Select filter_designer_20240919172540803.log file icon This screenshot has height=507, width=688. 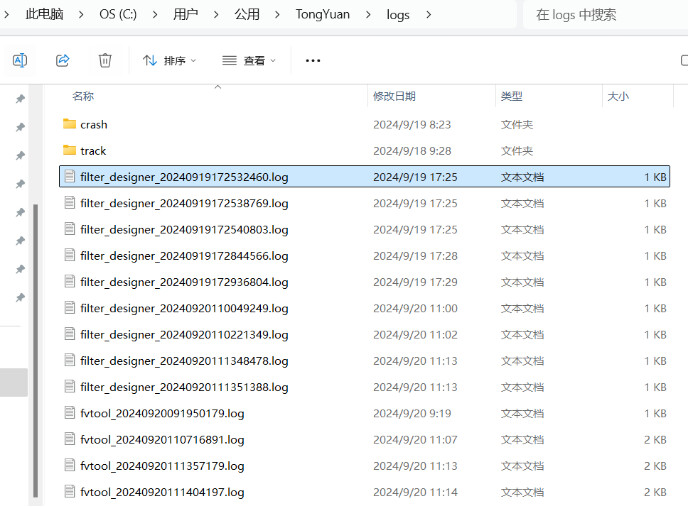[x=69, y=229]
